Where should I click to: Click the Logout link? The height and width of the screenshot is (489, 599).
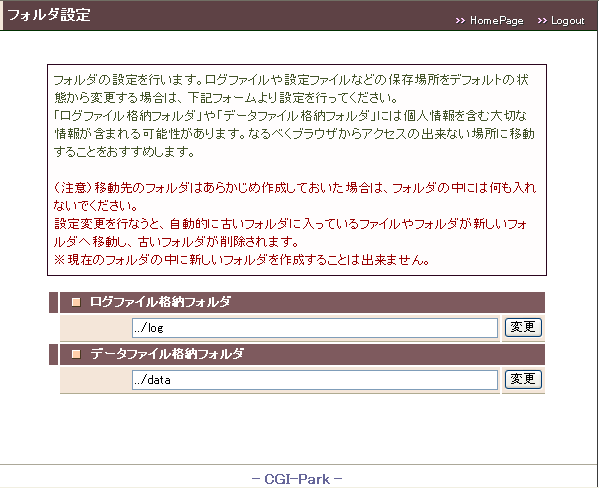(567, 20)
